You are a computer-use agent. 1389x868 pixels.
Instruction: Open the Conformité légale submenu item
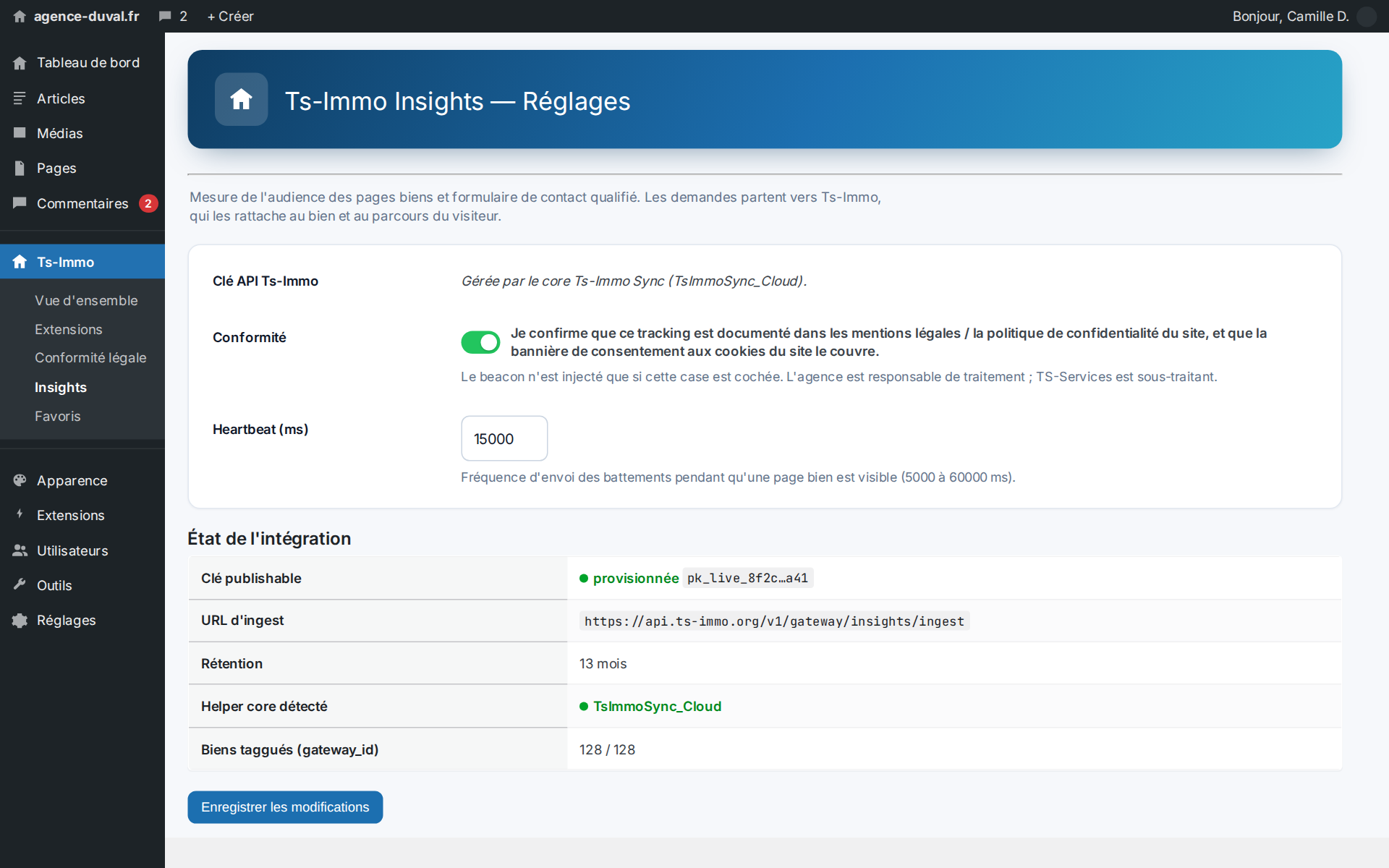click(90, 358)
